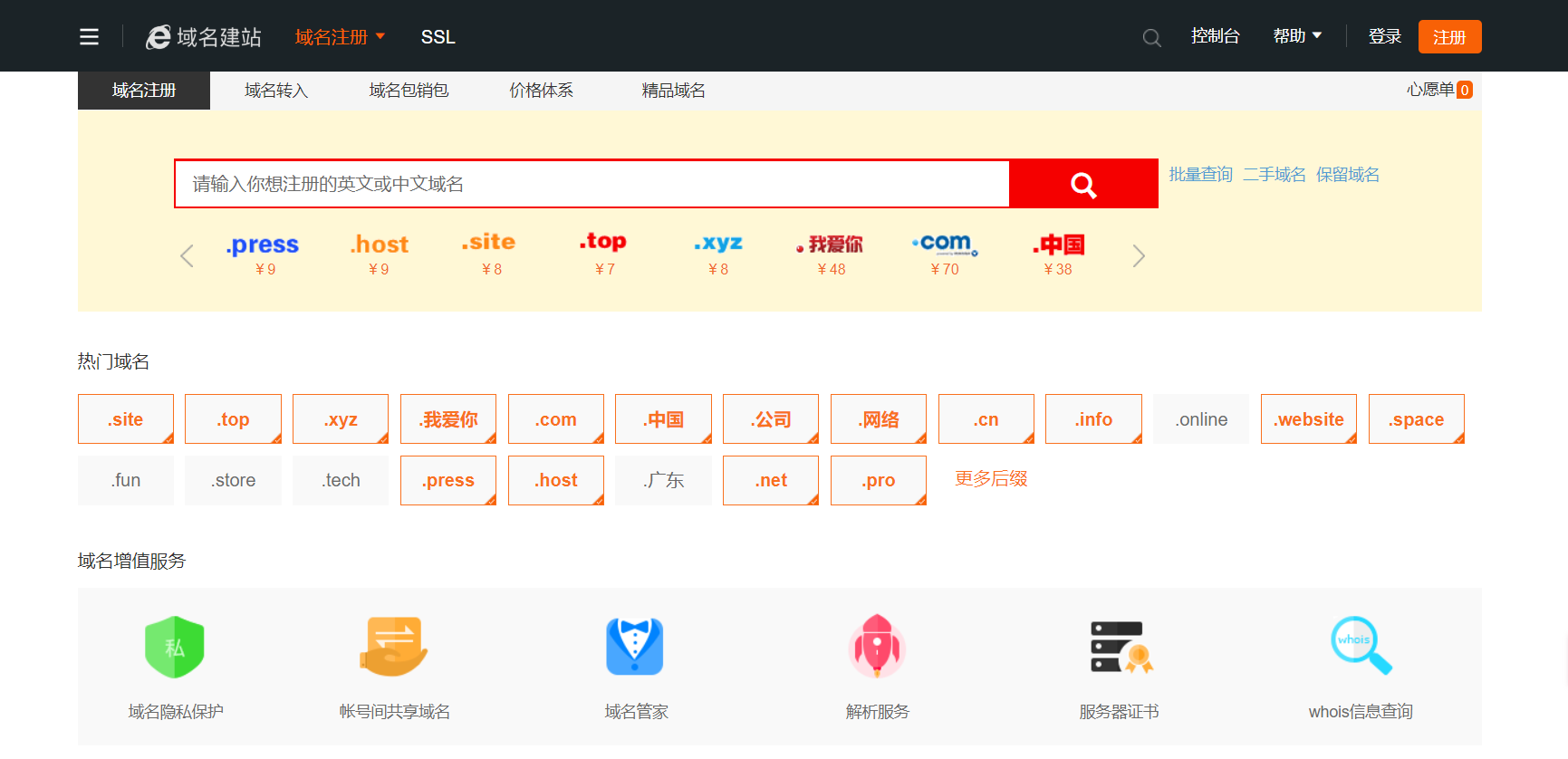This screenshot has width=1568, height=759.
Task: Toggle the .store domain suffix option
Action: coord(233,480)
